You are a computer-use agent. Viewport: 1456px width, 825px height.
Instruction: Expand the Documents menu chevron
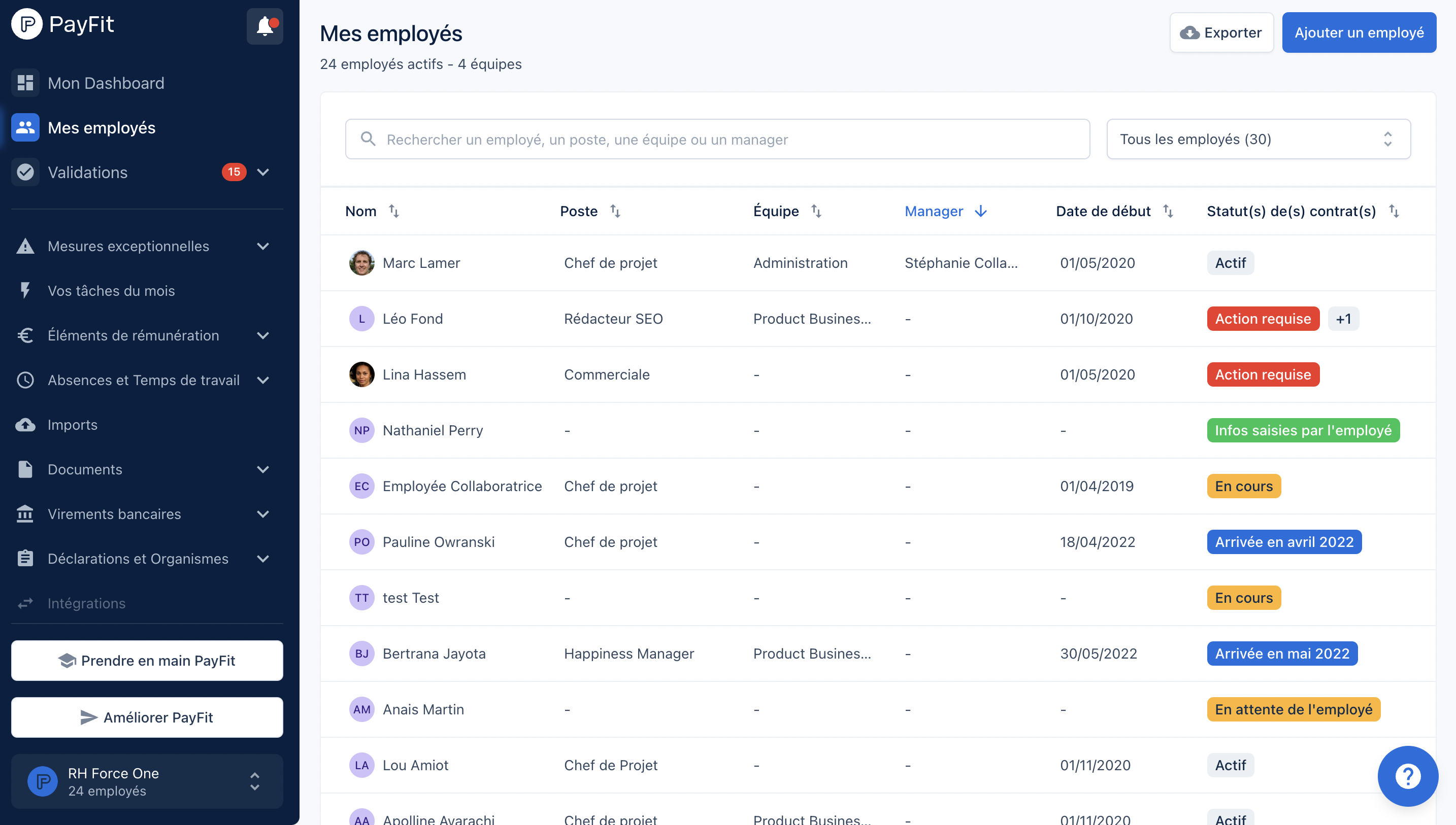coord(263,470)
